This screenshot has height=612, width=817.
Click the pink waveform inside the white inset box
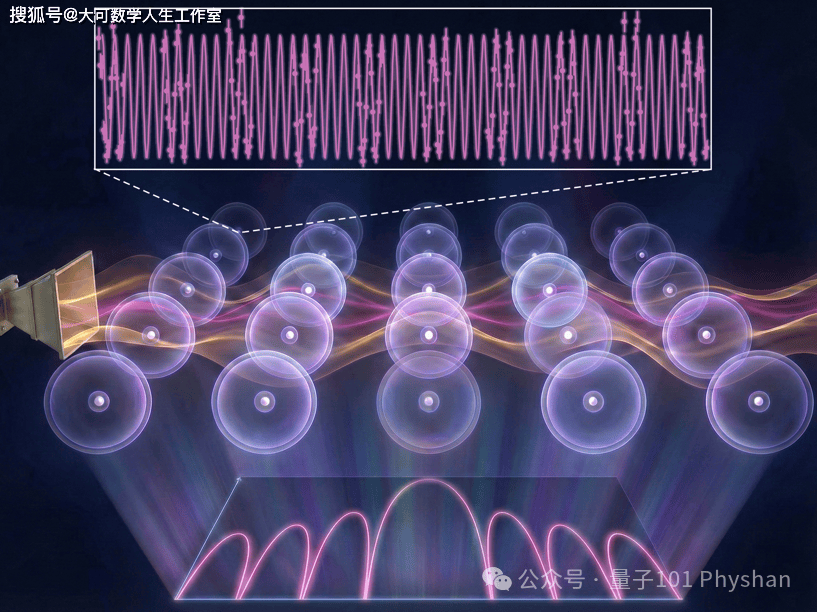[404, 89]
